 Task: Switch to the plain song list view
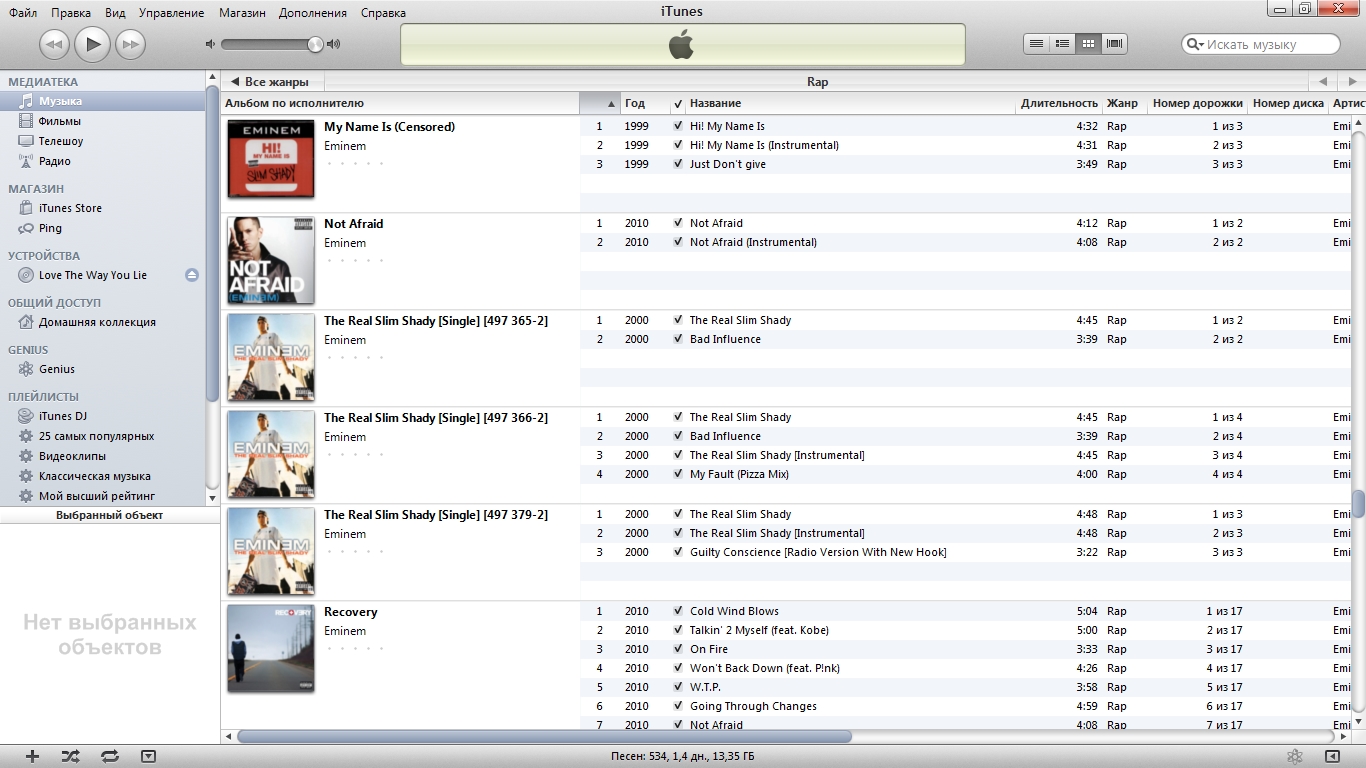(1036, 43)
